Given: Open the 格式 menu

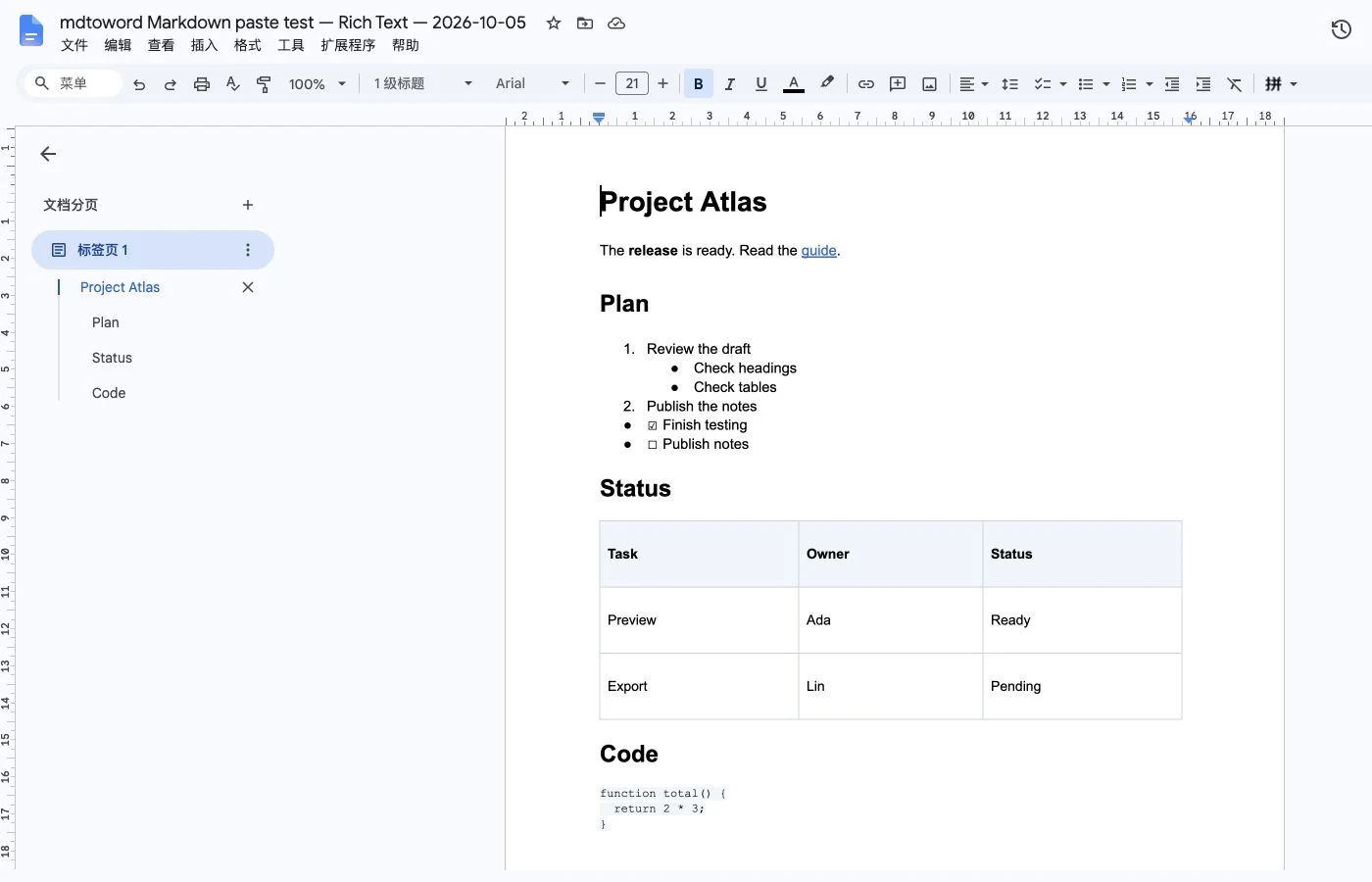Looking at the screenshot, I should click(x=247, y=45).
